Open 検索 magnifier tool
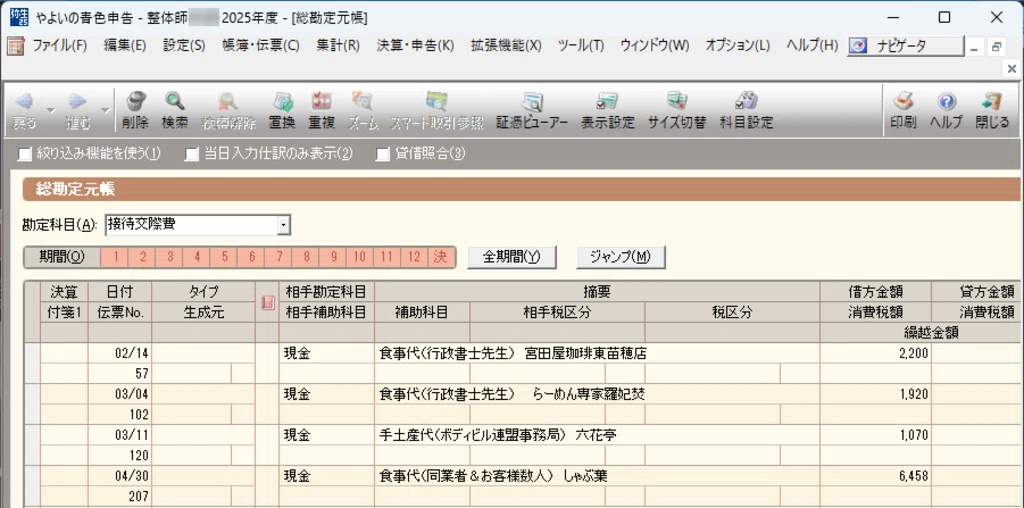The image size is (1024, 508). tap(174, 101)
